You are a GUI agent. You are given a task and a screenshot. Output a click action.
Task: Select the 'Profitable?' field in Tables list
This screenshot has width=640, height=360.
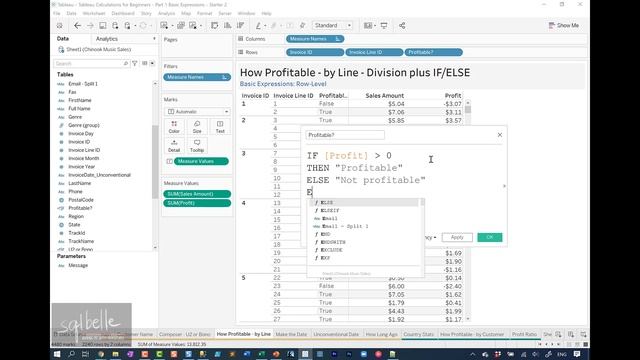click(80, 208)
